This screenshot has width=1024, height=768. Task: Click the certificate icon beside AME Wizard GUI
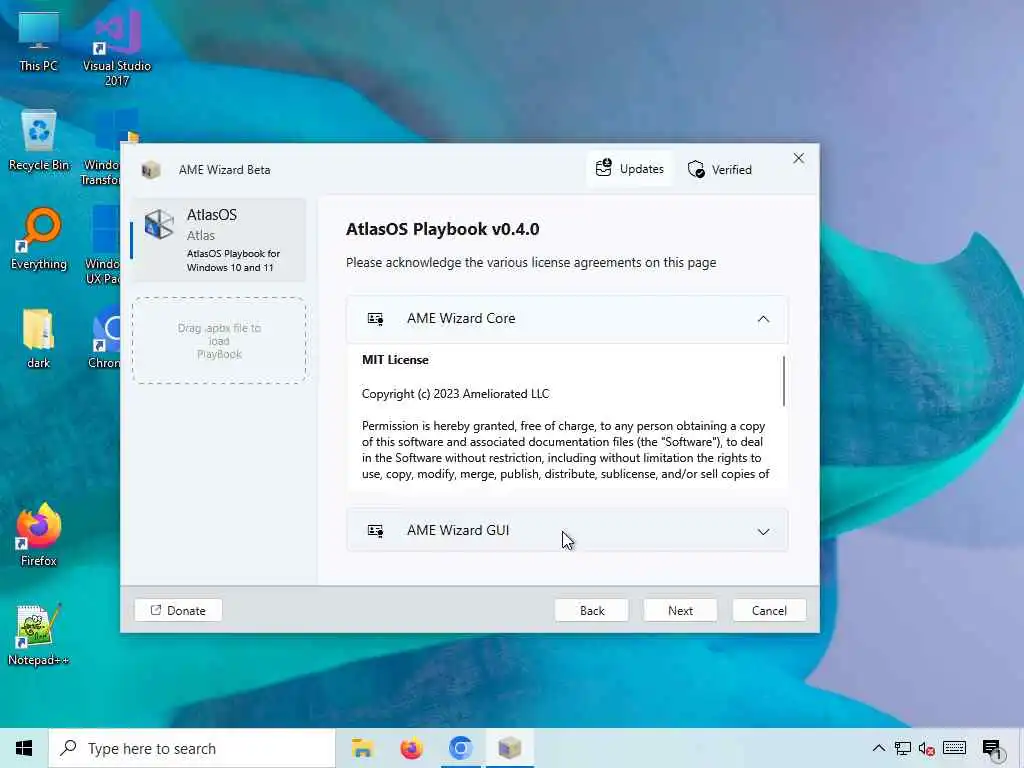point(376,530)
